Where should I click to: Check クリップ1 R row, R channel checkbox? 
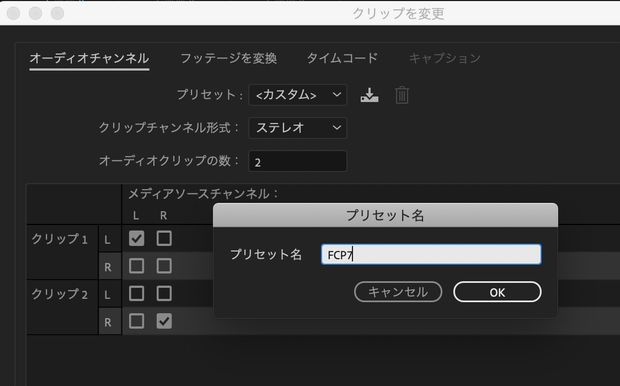tap(164, 266)
